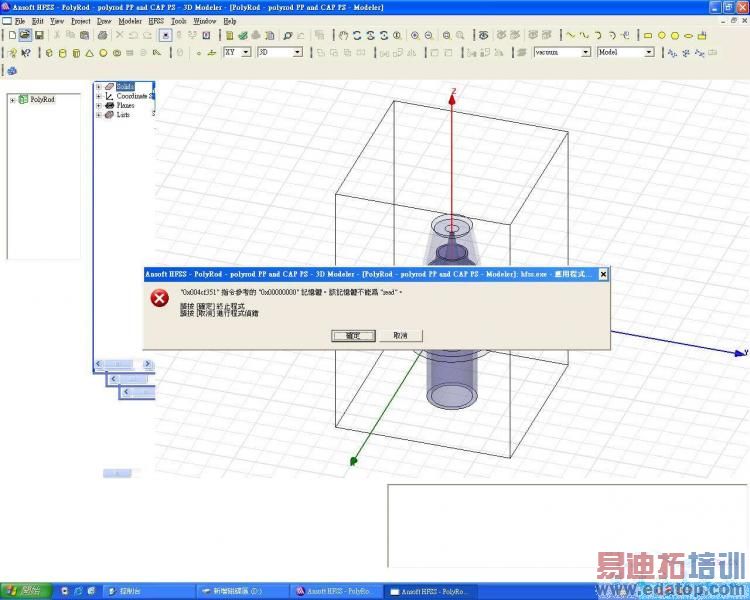Open the File menu

[20, 21]
